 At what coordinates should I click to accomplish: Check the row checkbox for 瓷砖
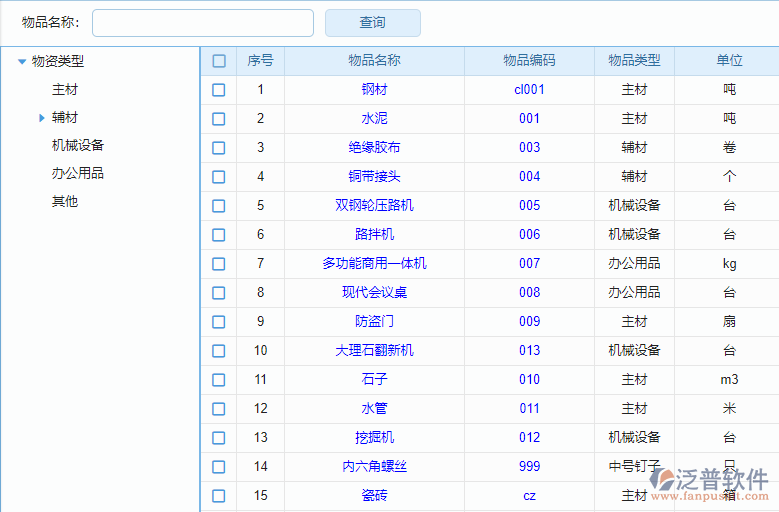(219, 496)
